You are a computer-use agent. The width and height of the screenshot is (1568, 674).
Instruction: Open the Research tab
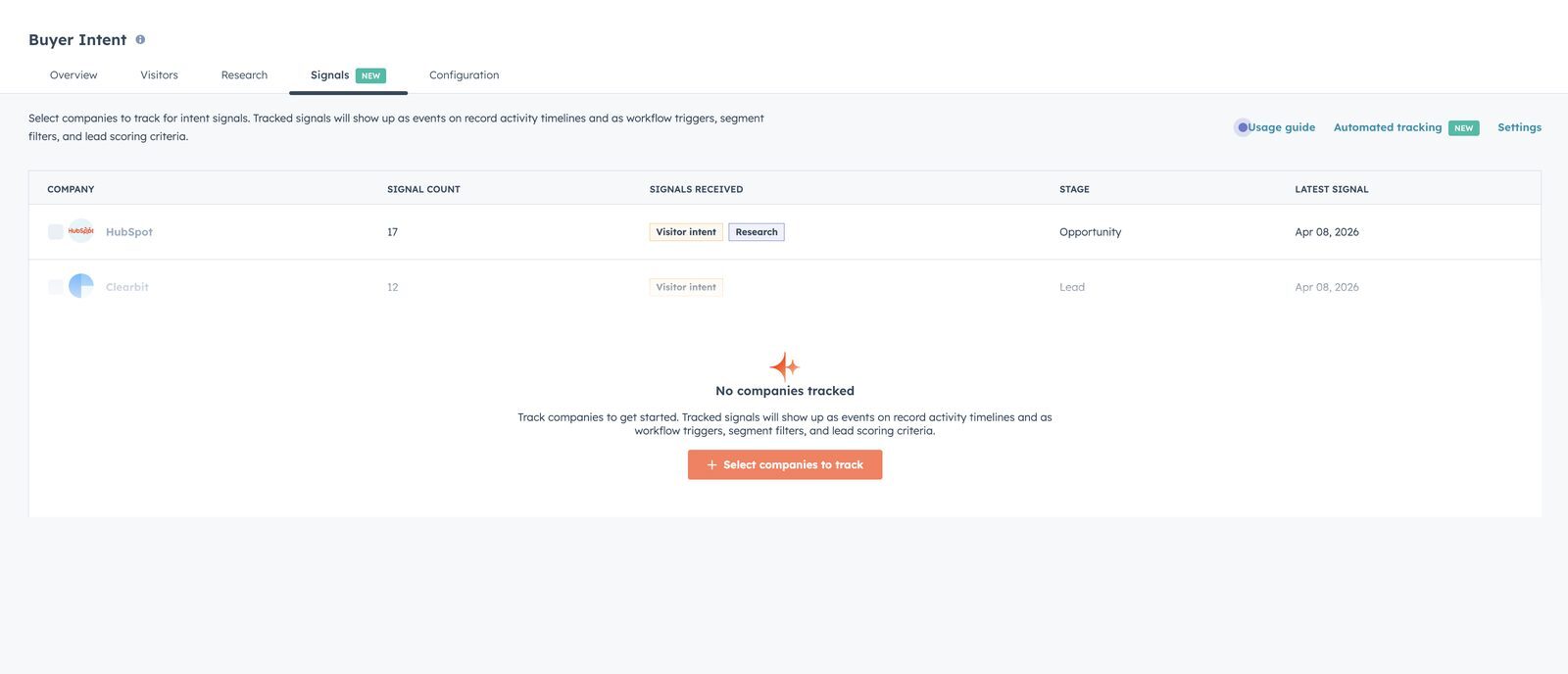coord(244,75)
